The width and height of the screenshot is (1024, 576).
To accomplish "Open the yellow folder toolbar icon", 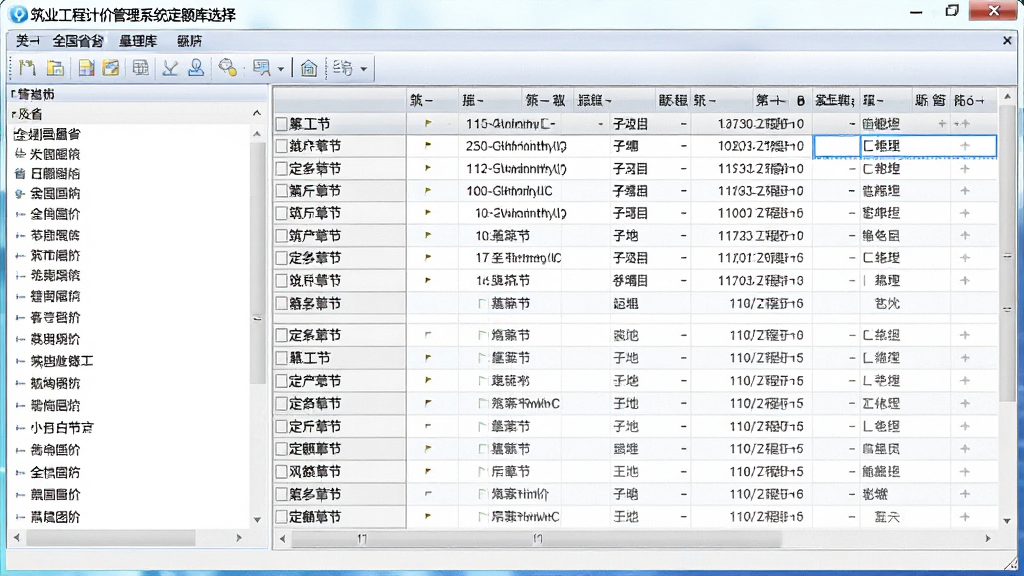I will click(x=56, y=68).
